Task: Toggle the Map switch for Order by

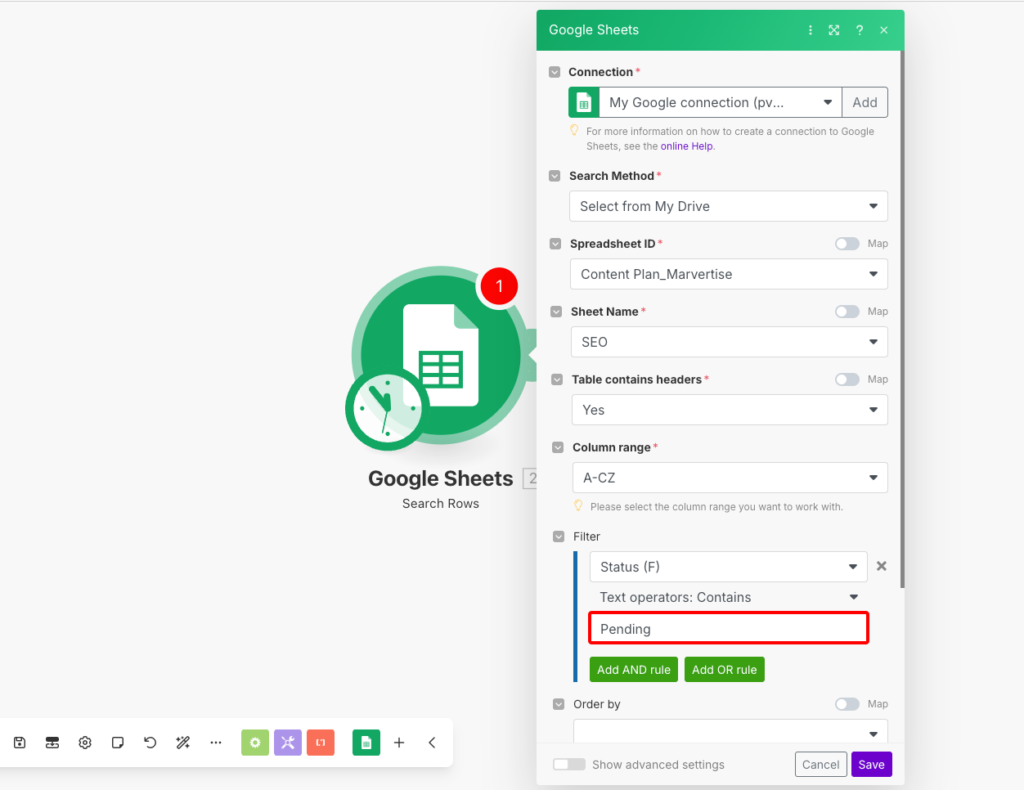Action: pos(847,704)
